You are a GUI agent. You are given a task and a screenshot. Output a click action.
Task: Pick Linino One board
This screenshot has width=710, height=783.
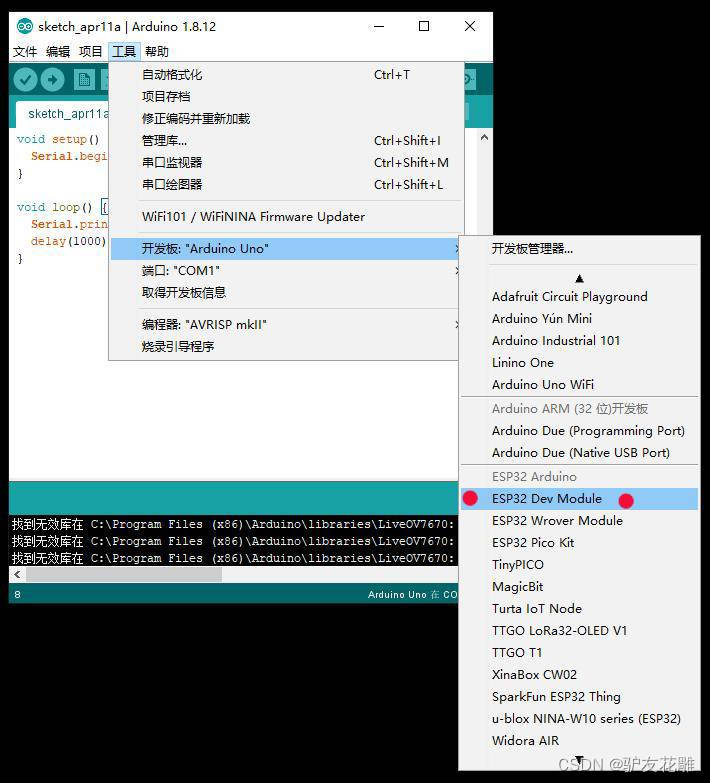[579, 363]
